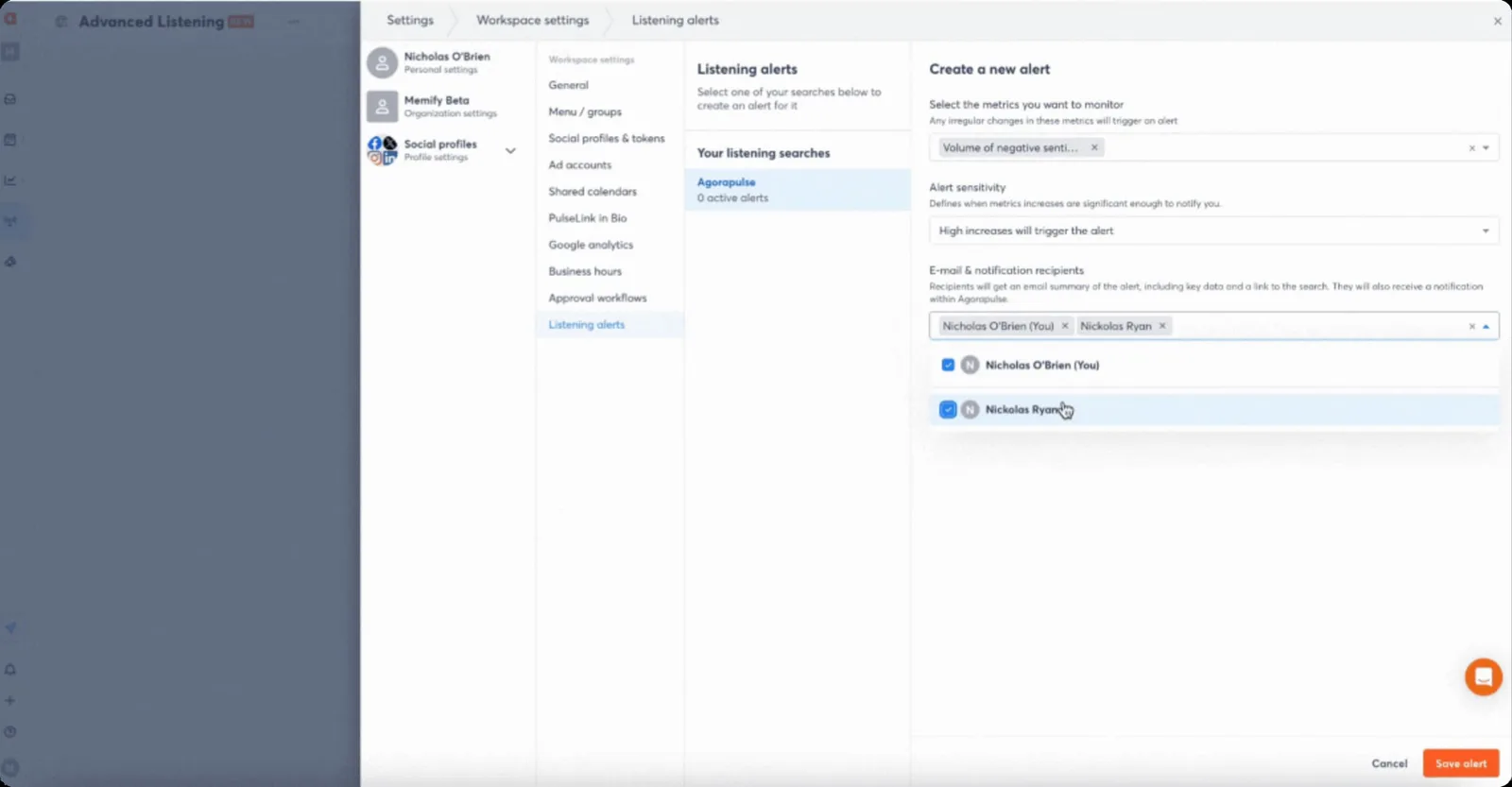This screenshot has height=787, width=1512.
Task: Click the Save alert button
Action: (1460, 763)
